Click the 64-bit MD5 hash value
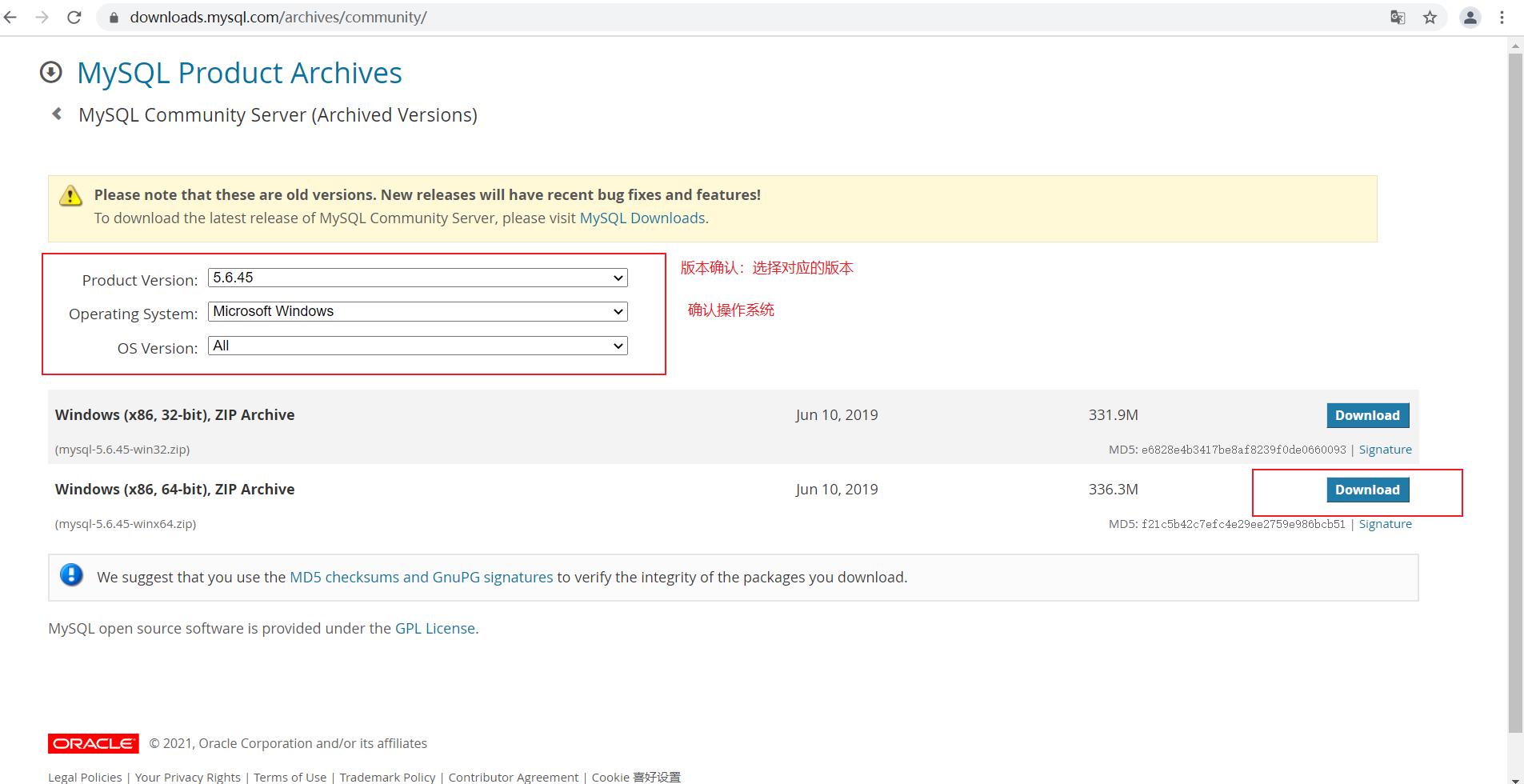The width and height of the screenshot is (1524, 784). pyautogui.click(x=1244, y=524)
